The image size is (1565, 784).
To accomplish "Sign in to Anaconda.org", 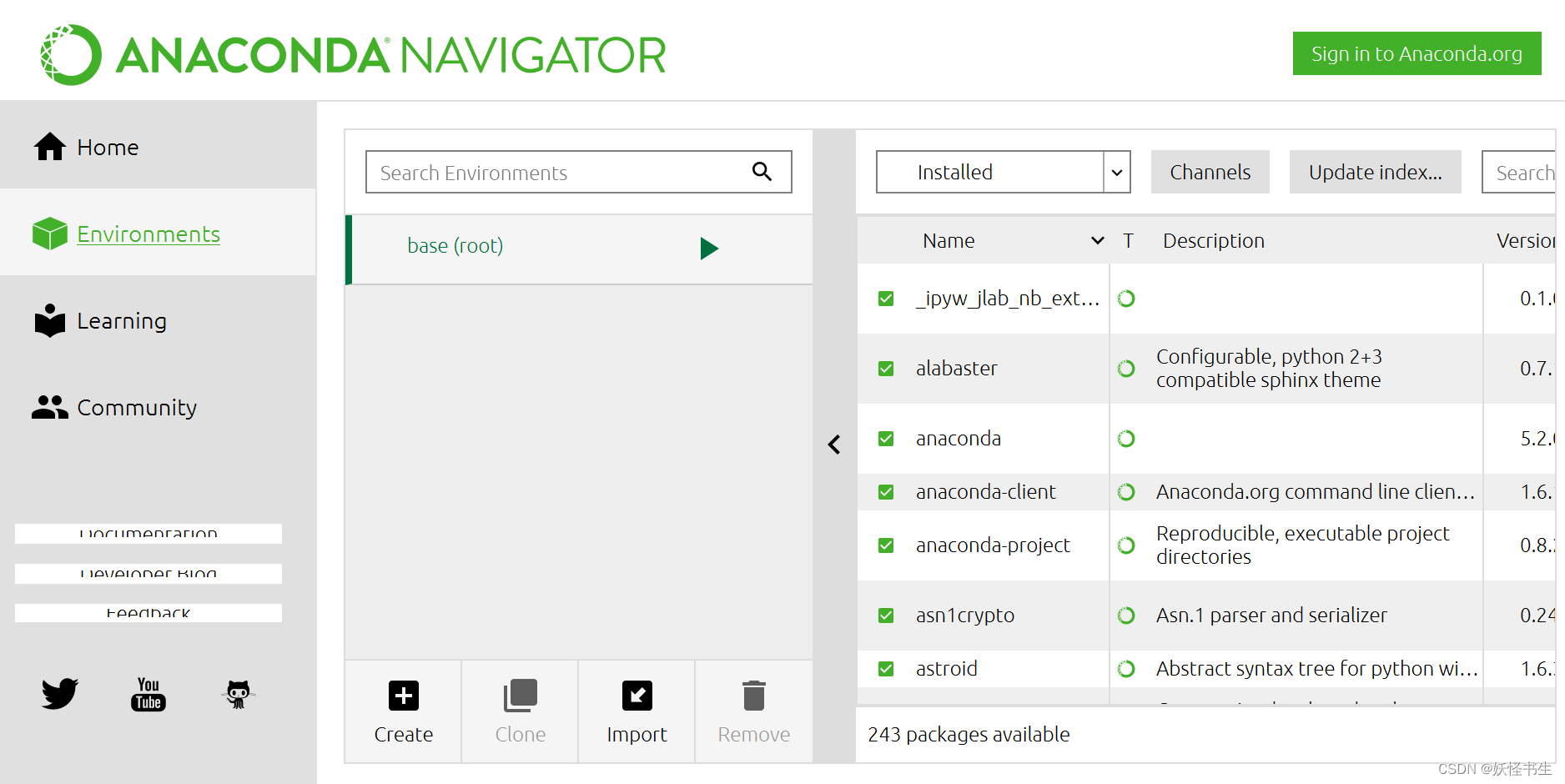I will click(x=1417, y=53).
